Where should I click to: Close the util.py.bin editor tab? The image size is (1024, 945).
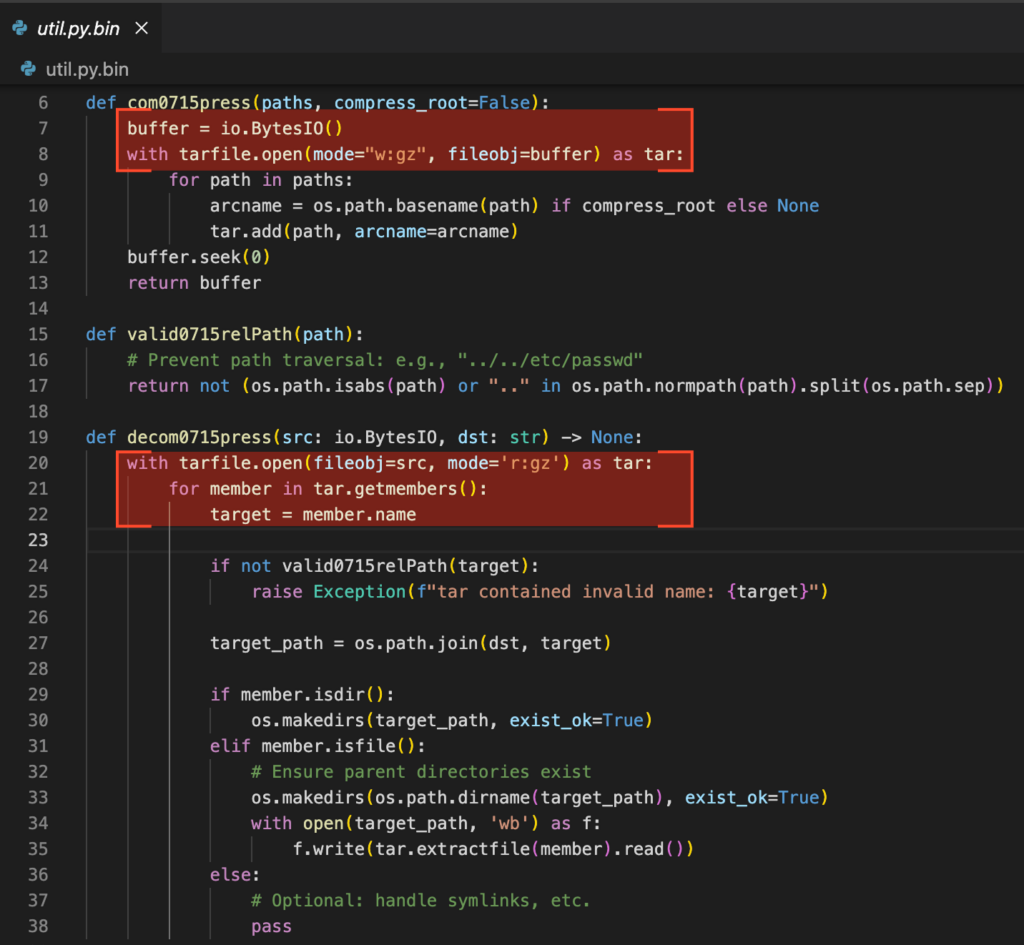(x=141, y=28)
